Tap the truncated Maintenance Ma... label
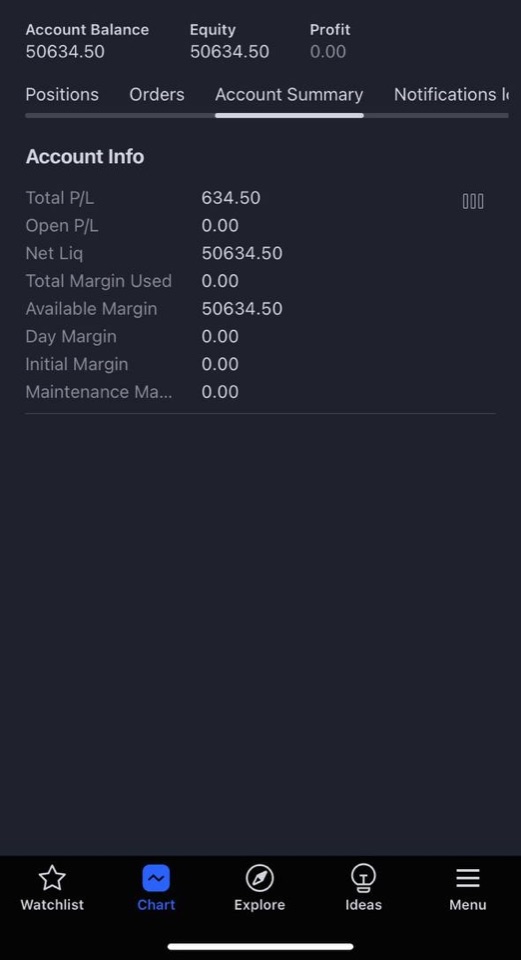This screenshot has height=960, width=521. [x=99, y=392]
